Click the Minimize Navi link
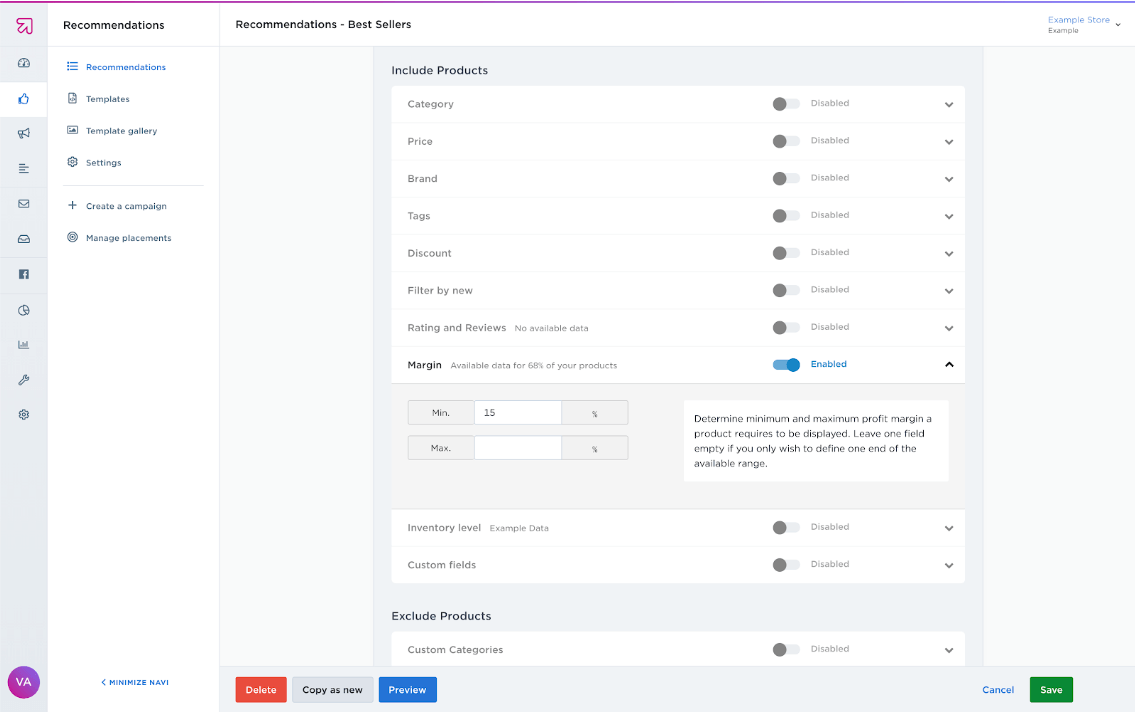This screenshot has width=1135, height=712. [135, 682]
